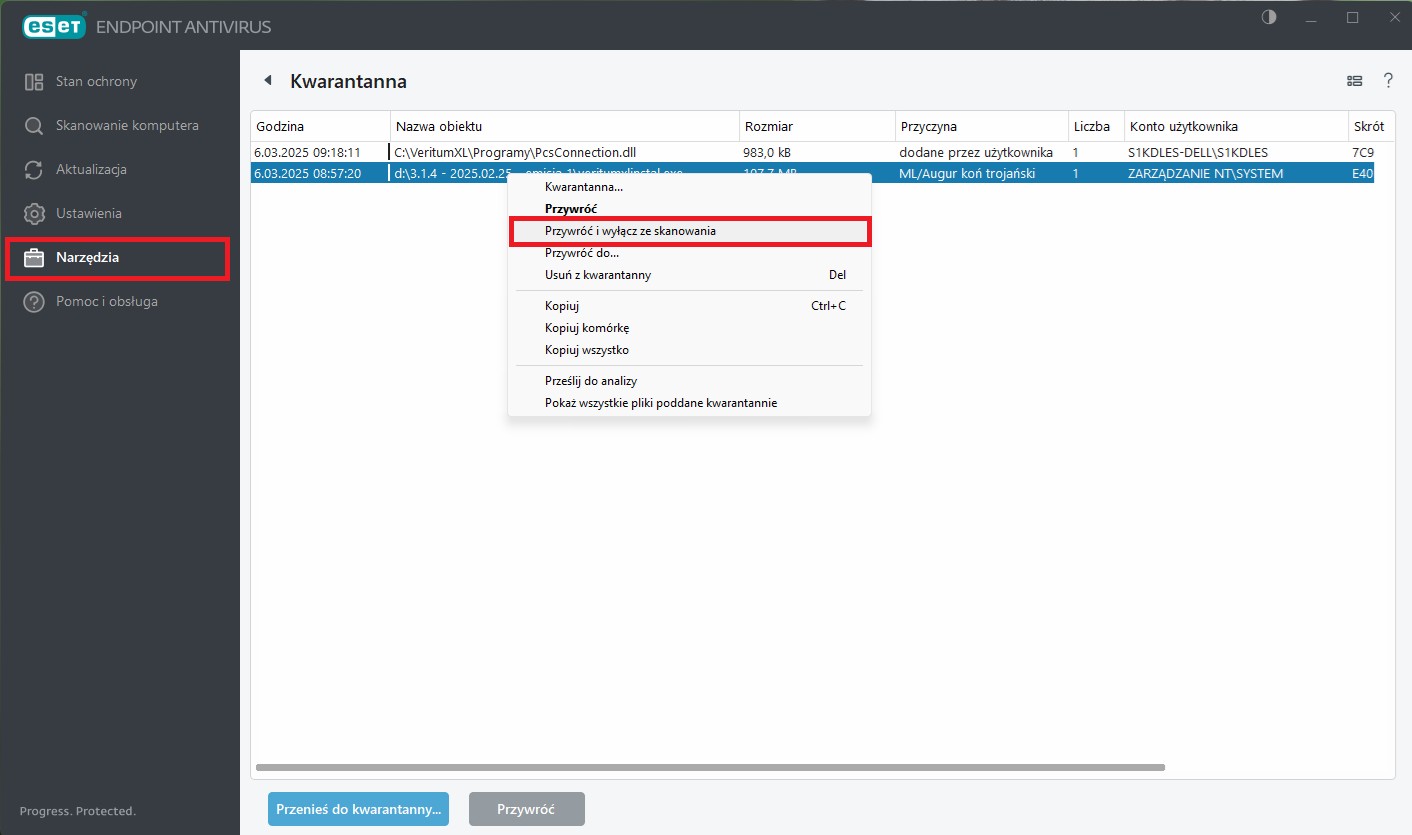Click the Narzędzia briefcase icon
This screenshot has width=1412, height=835.
pyautogui.click(x=34, y=258)
